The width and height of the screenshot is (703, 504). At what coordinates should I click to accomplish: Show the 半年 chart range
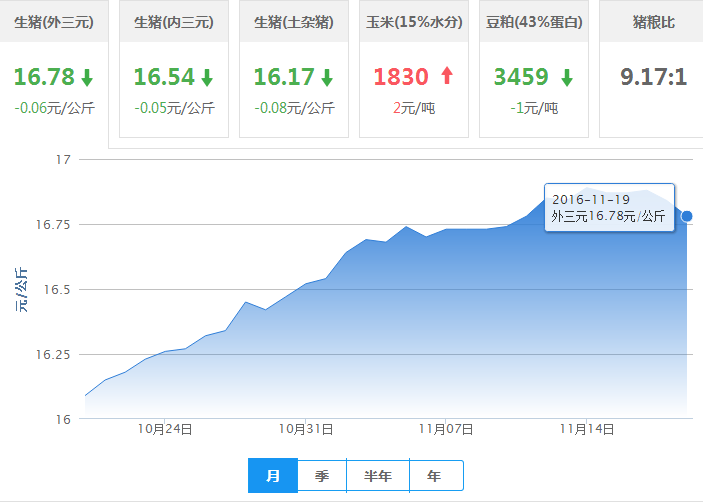pyautogui.click(x=378, y=476)
